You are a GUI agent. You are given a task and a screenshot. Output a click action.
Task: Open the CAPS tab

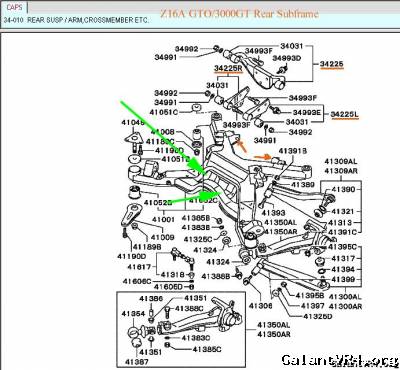tap(15, 8)
